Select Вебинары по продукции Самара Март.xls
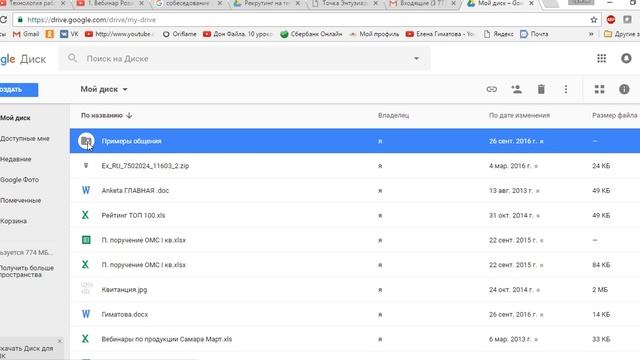Image resolution: width=640 pixels, height=360 pixels. pyautogui.click(x=167, y=339)
